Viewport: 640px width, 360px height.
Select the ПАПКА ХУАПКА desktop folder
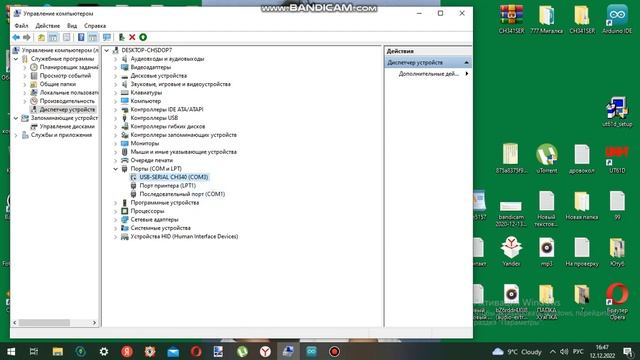click(x=547, y=301)
